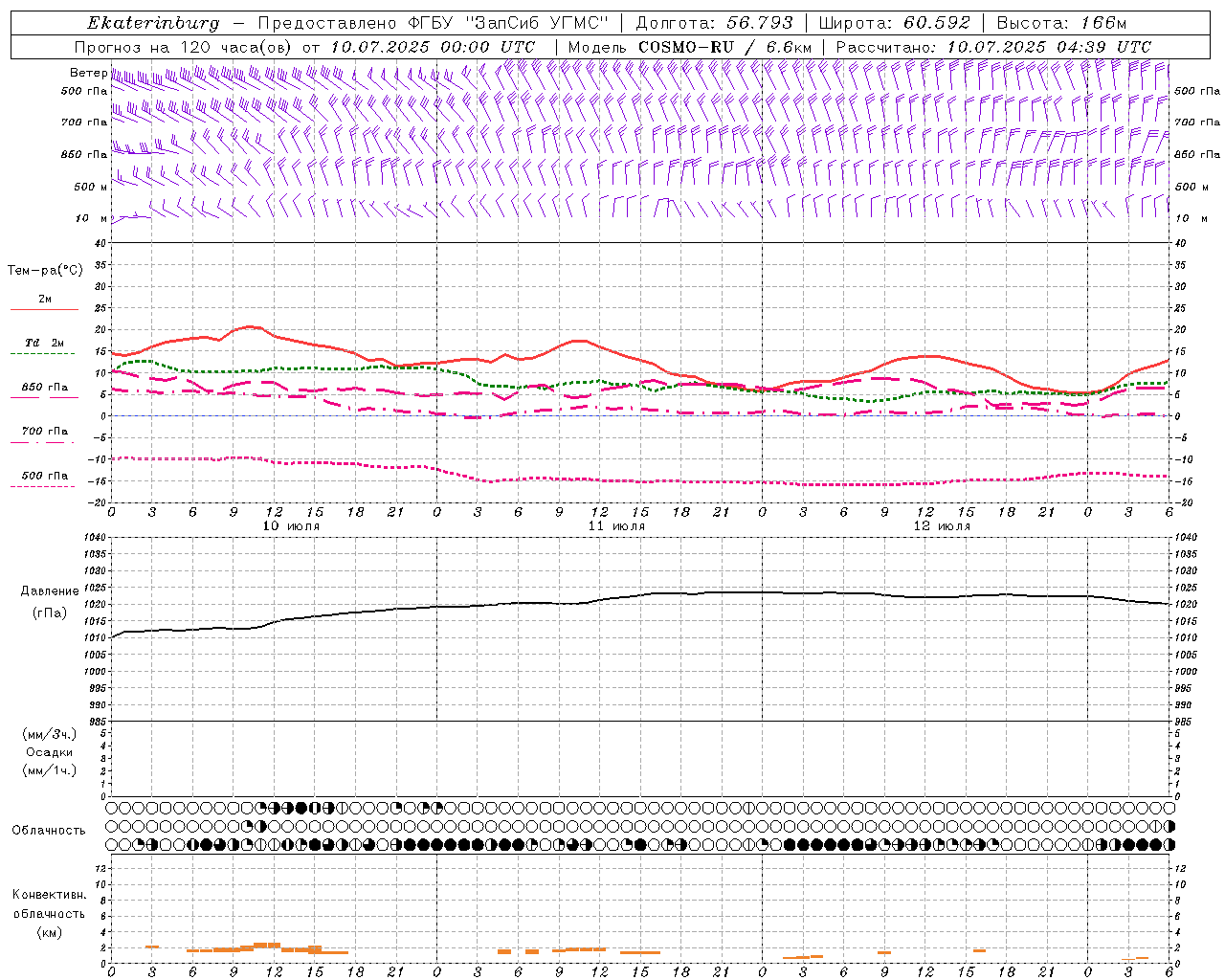Click the "(мм/3ч.)" precipitation unit label
Screen dimensions: 1225x980
(x=50, y=734)
